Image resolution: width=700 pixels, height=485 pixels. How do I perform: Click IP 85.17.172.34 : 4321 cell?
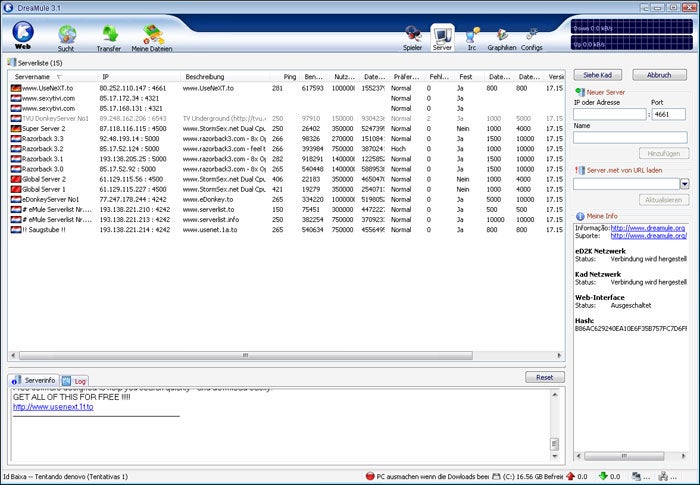tap(131, 98)
